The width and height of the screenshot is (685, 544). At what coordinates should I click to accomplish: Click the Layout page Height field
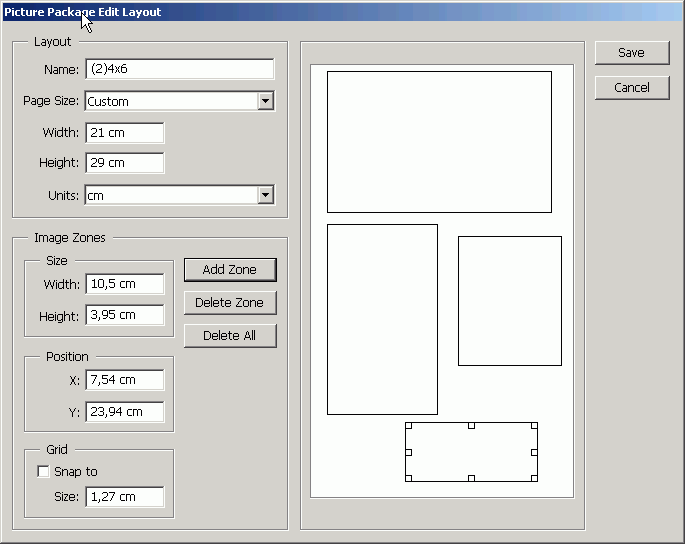[x=125, y=163]
